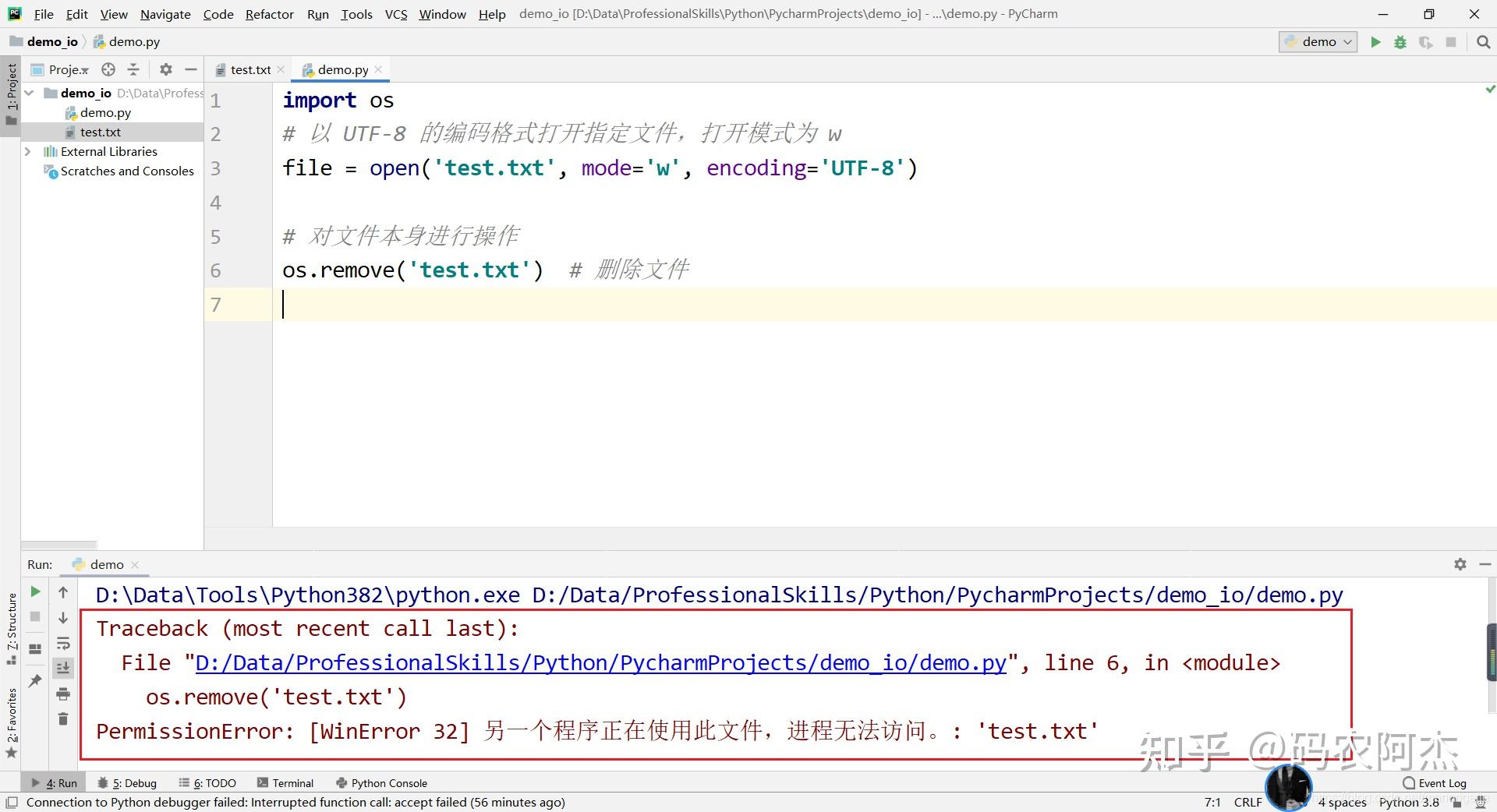Open the Refactor menu

point(269,14)
